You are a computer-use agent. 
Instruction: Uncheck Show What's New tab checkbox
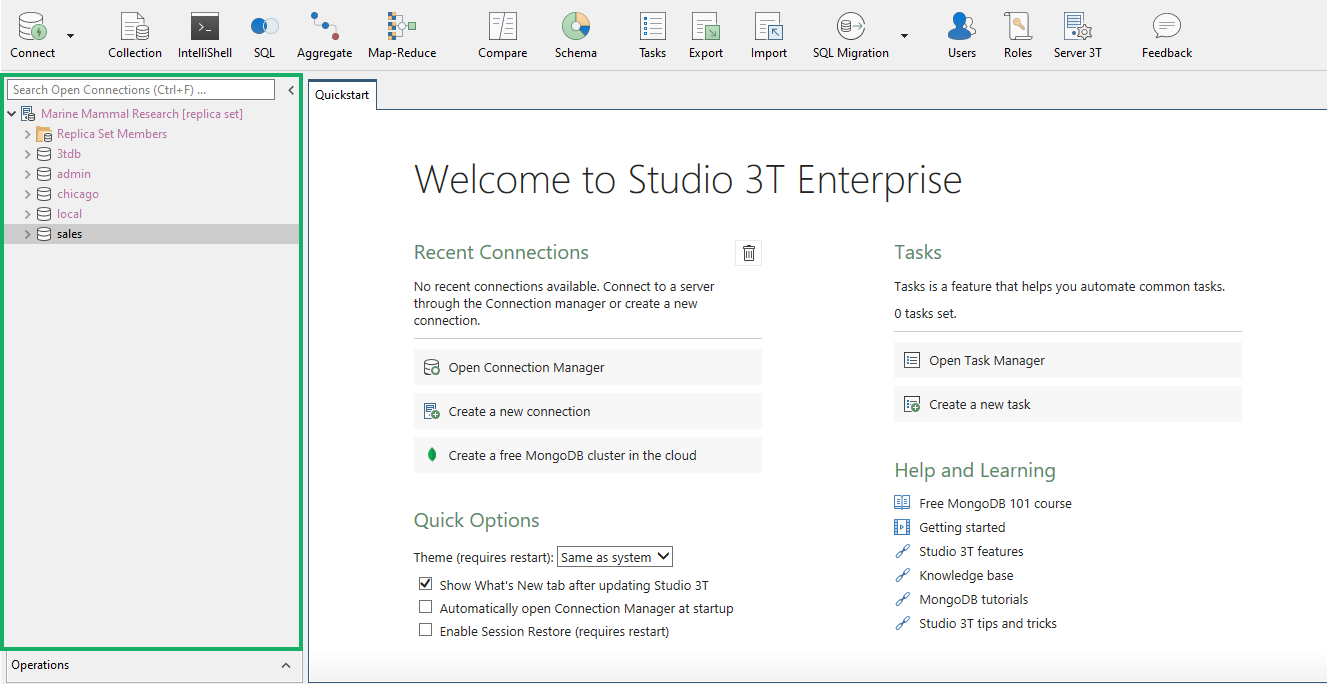426,584
